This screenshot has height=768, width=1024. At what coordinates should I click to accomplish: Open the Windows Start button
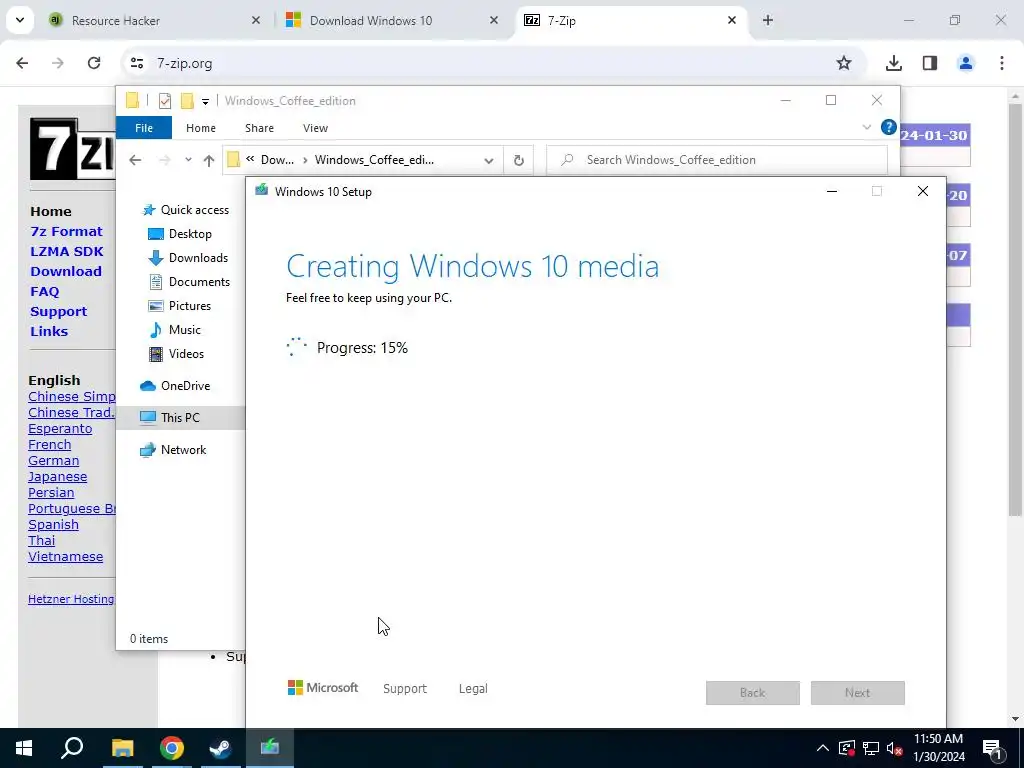pos(24,748)
